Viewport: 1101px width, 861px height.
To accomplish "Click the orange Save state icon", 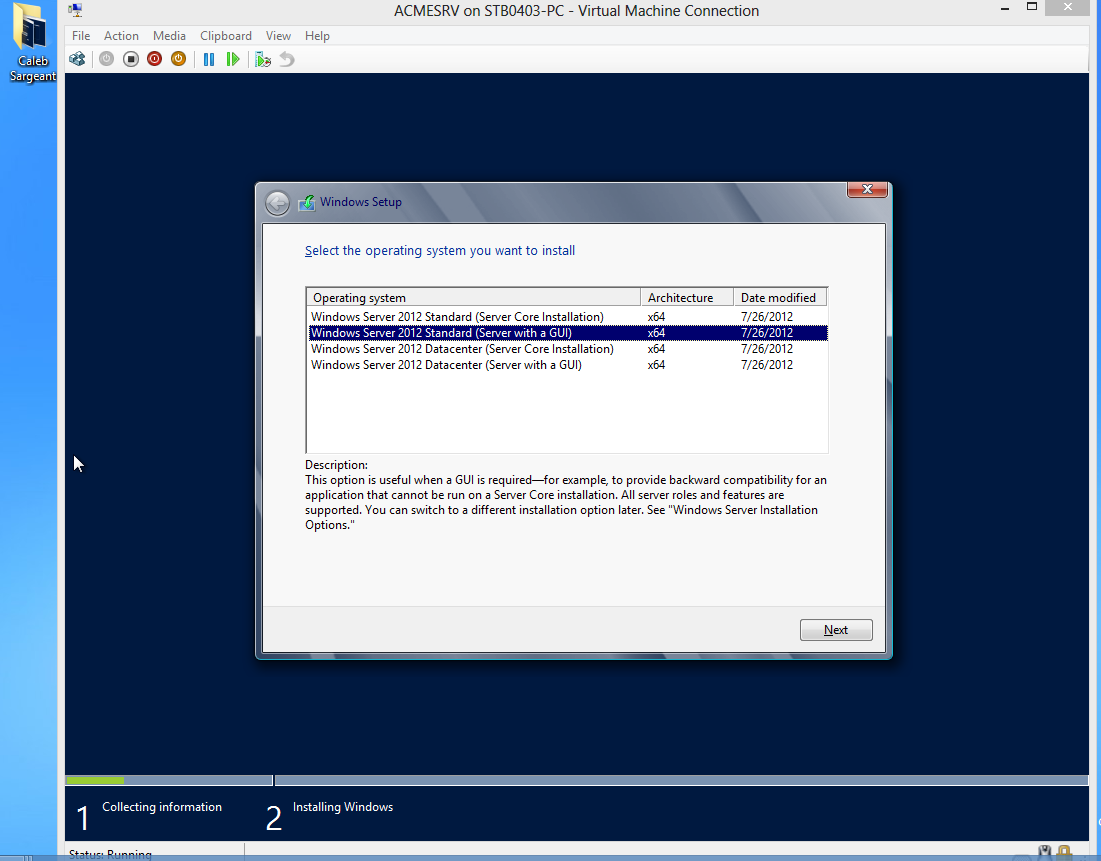I will pos(178,59).
